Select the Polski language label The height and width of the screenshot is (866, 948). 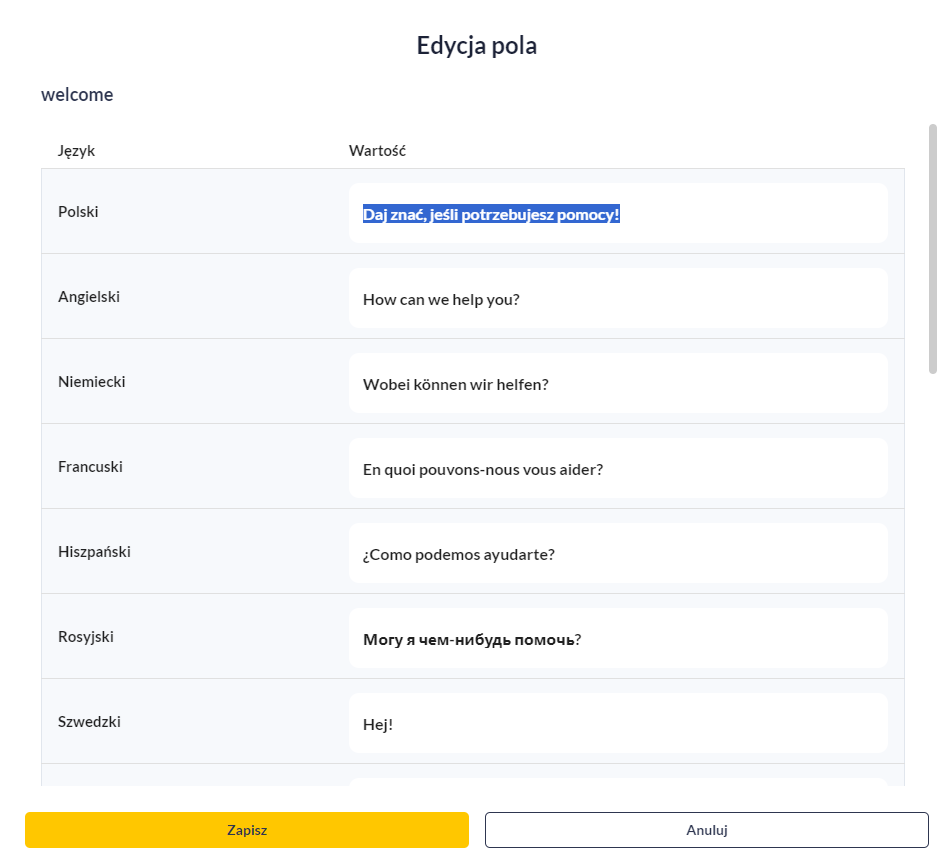tap(78, 212)
